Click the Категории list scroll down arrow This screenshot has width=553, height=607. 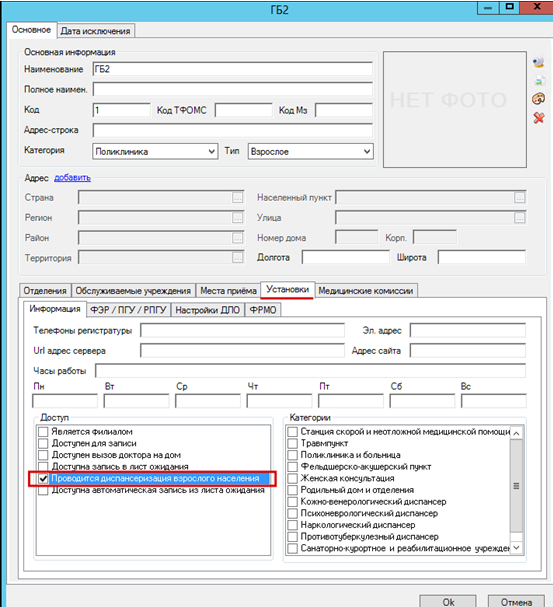(516, 548)
